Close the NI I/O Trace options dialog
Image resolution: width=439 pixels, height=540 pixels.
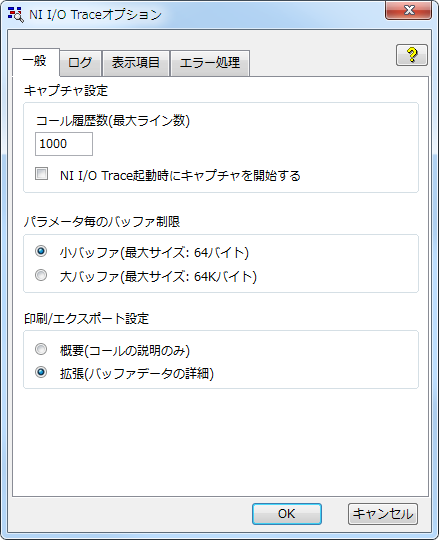point(408,10)
